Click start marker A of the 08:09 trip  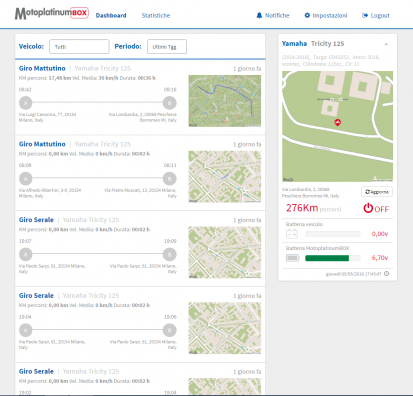point(26,179)
